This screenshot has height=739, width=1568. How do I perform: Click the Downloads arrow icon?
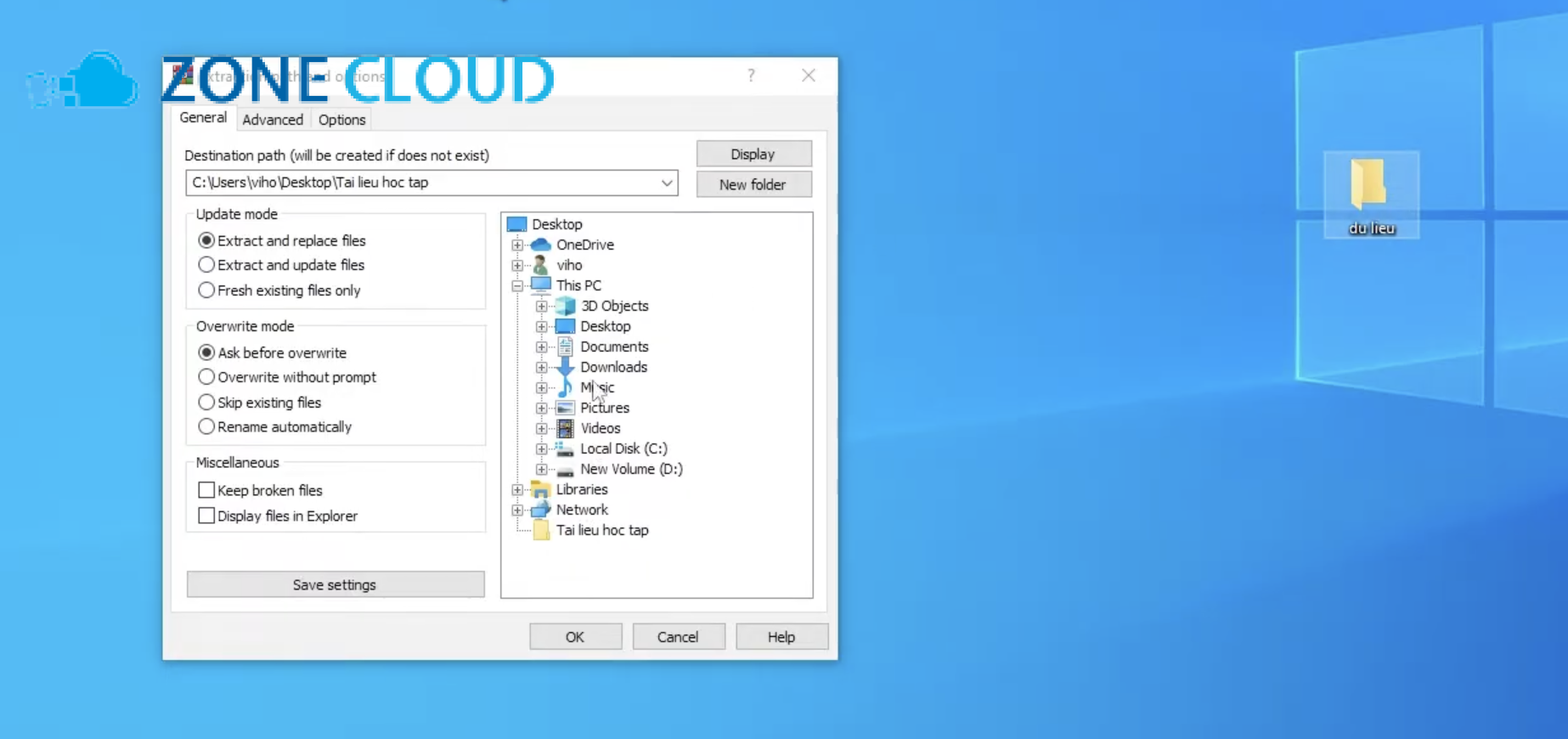click(x=565, y=367)
